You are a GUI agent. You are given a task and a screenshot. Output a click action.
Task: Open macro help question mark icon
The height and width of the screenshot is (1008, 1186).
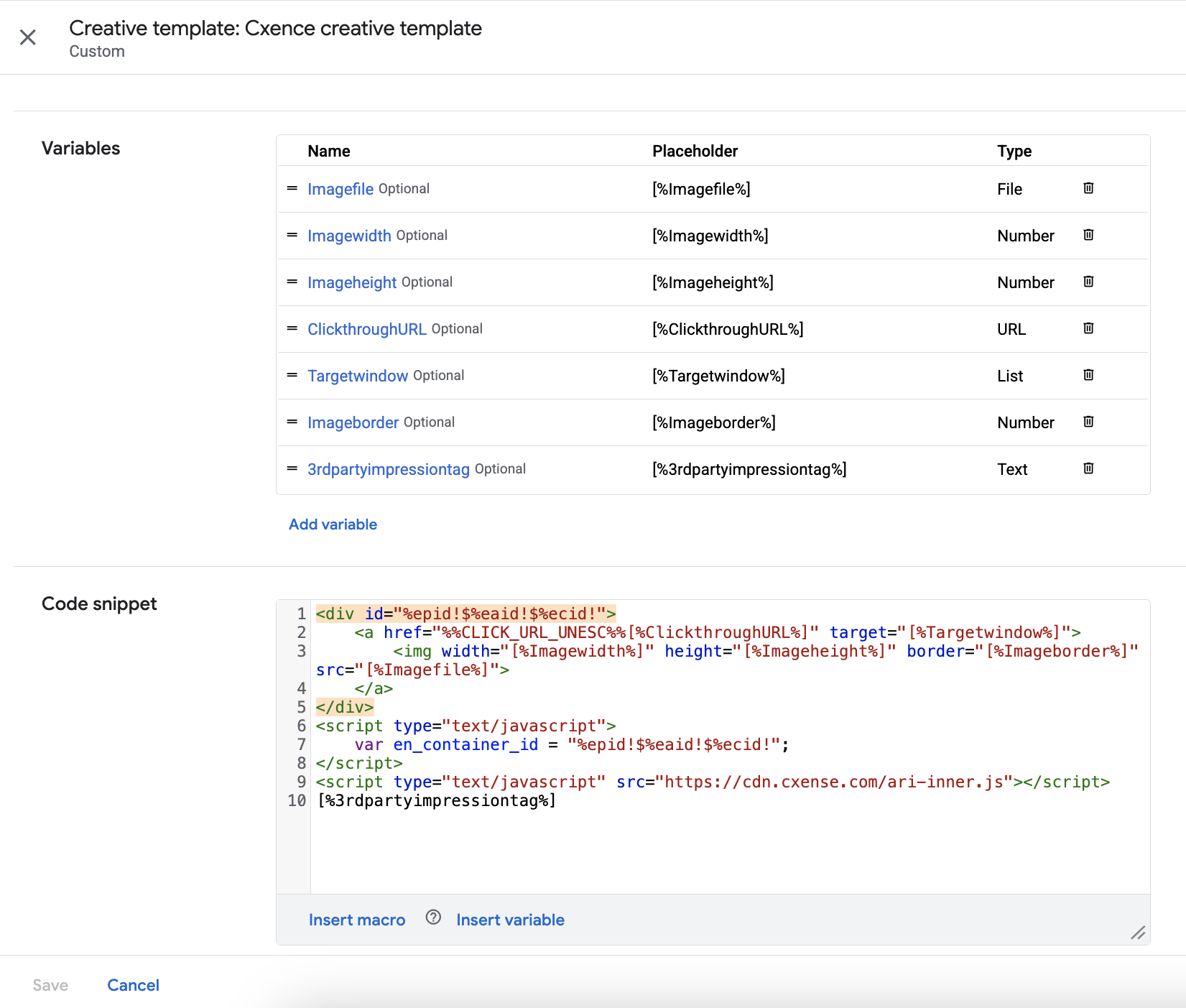(x=433, y=917)
